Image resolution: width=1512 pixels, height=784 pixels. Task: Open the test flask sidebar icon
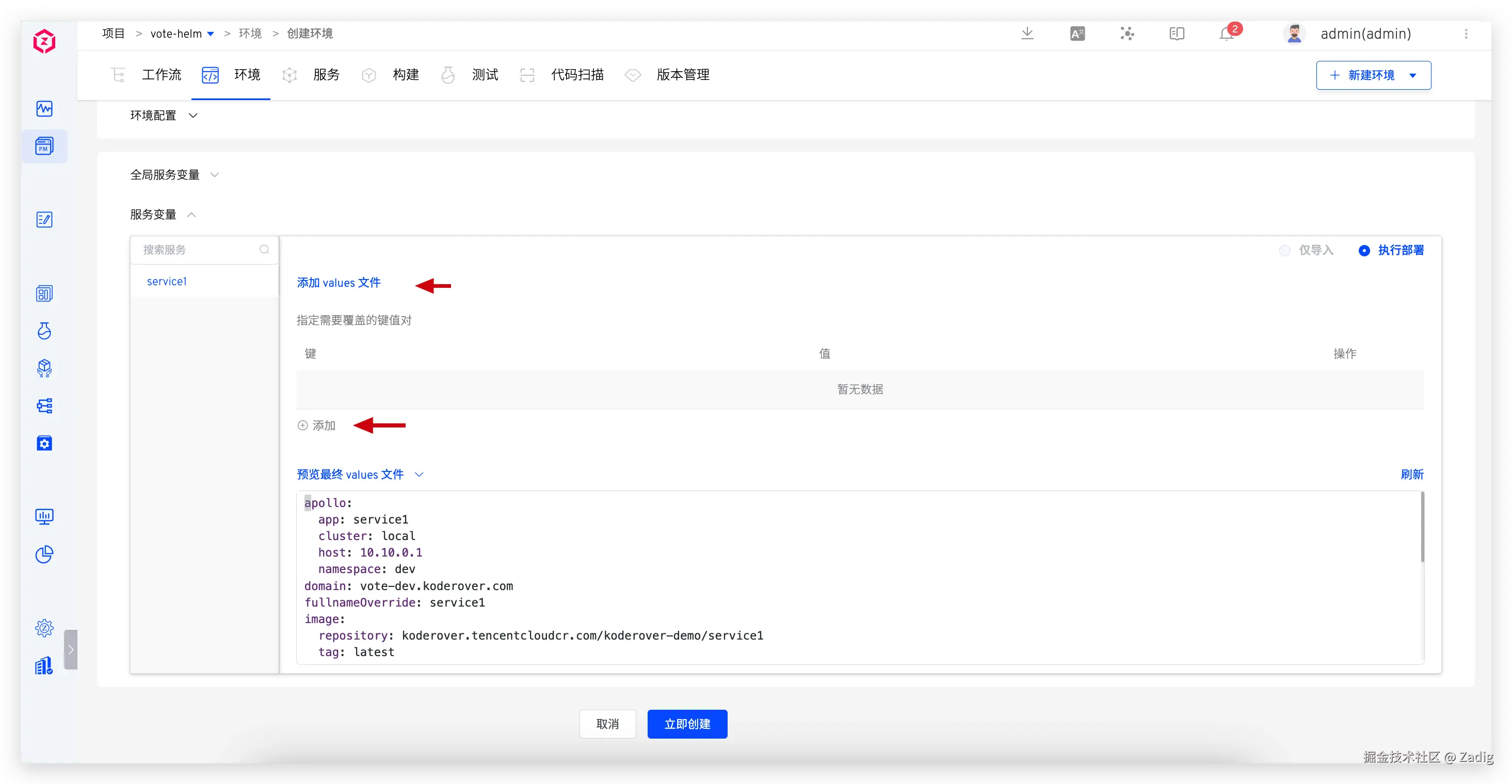pos(44,331)
